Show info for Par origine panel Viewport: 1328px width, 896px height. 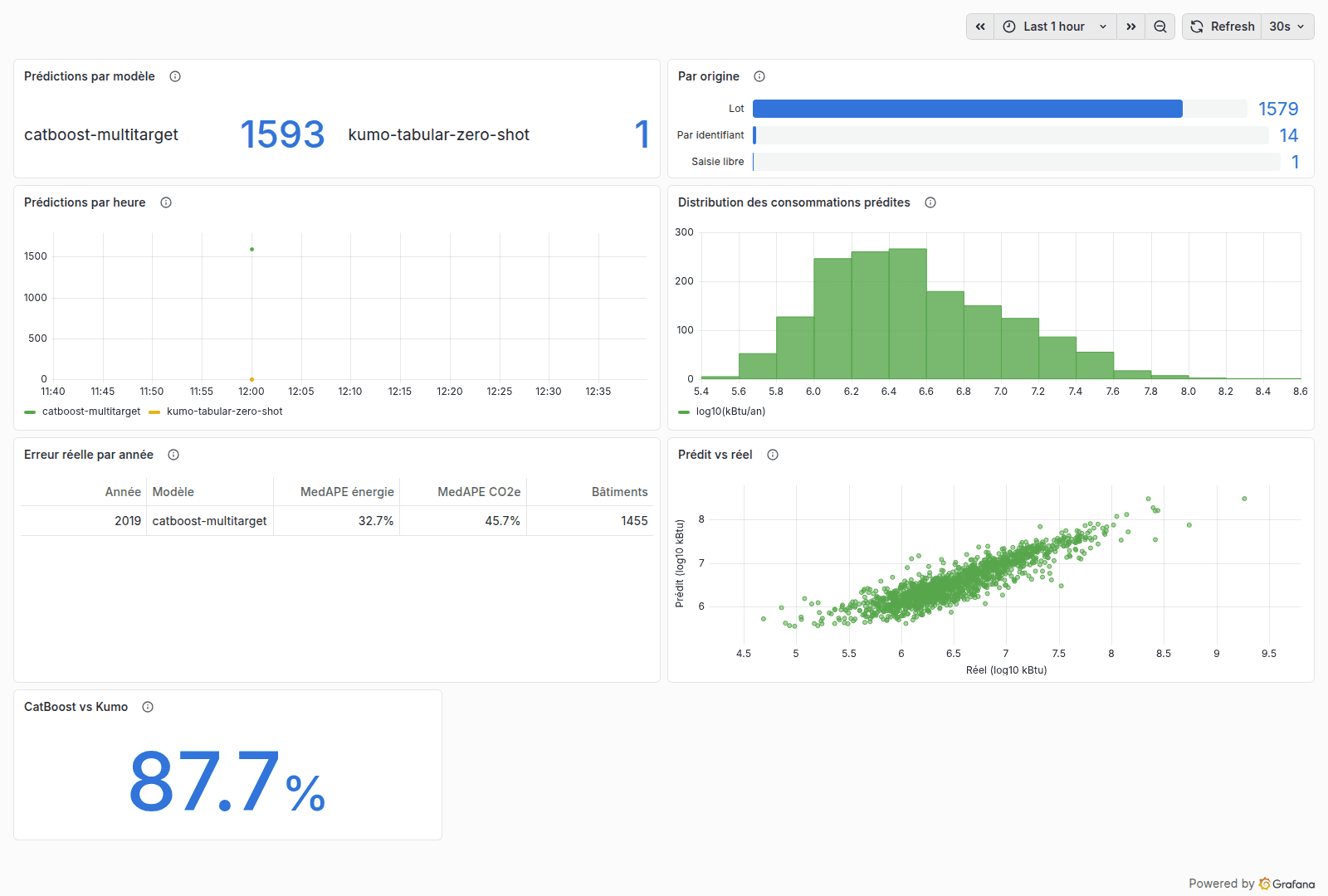coord(759,76)
